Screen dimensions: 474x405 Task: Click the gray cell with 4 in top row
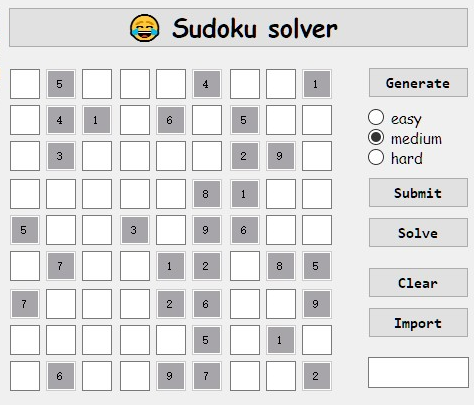[207, 84]
